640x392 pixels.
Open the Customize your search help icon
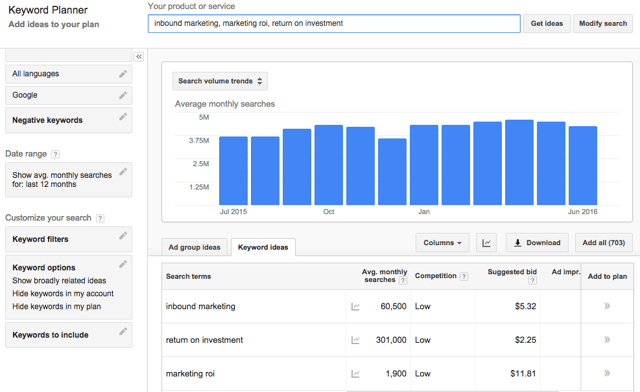[100, 218]
